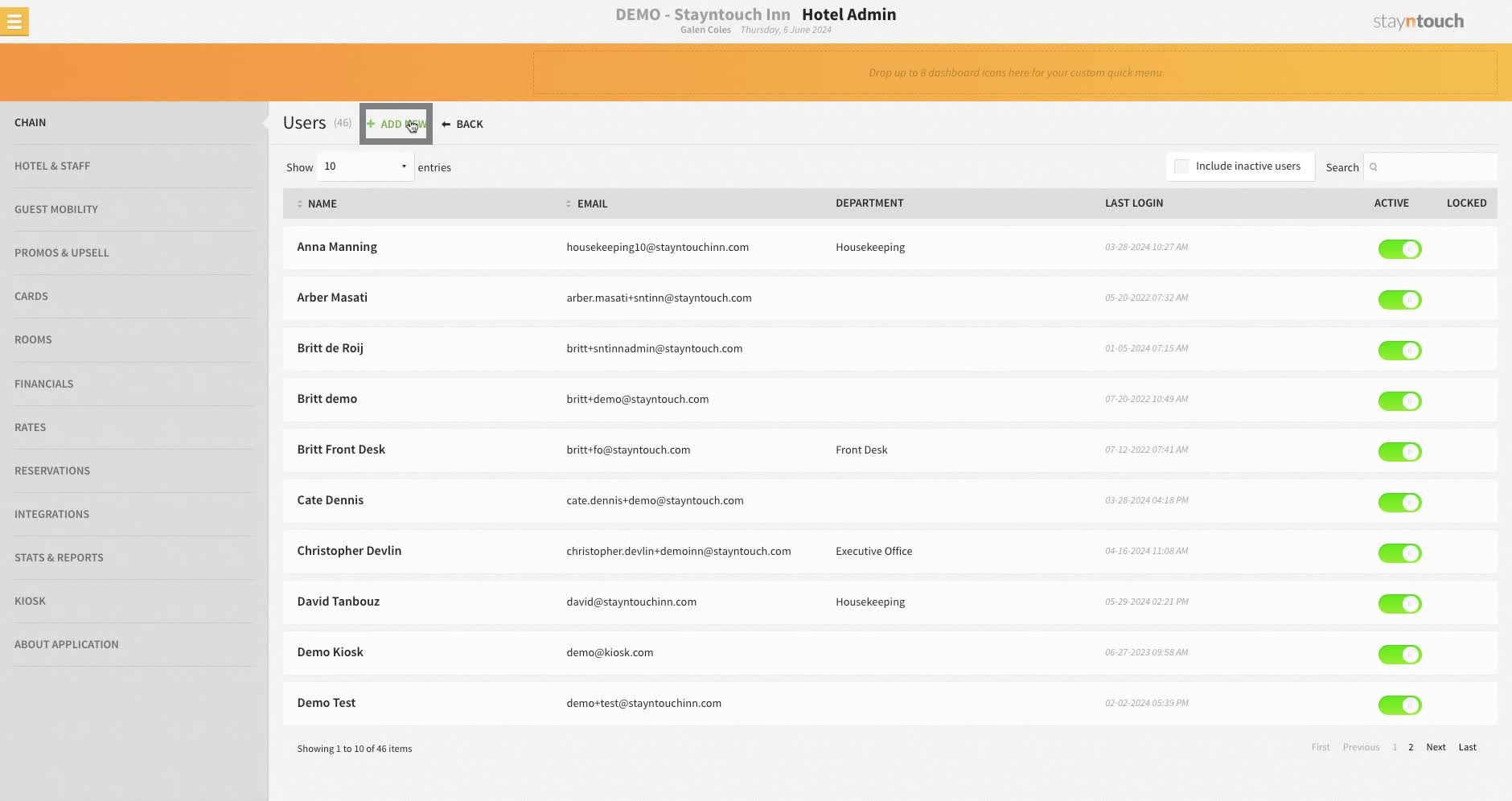This screenshot has height=801, width=1512.
Task: Toggle active switch for Britt demo
Action: coord(1399,401)
